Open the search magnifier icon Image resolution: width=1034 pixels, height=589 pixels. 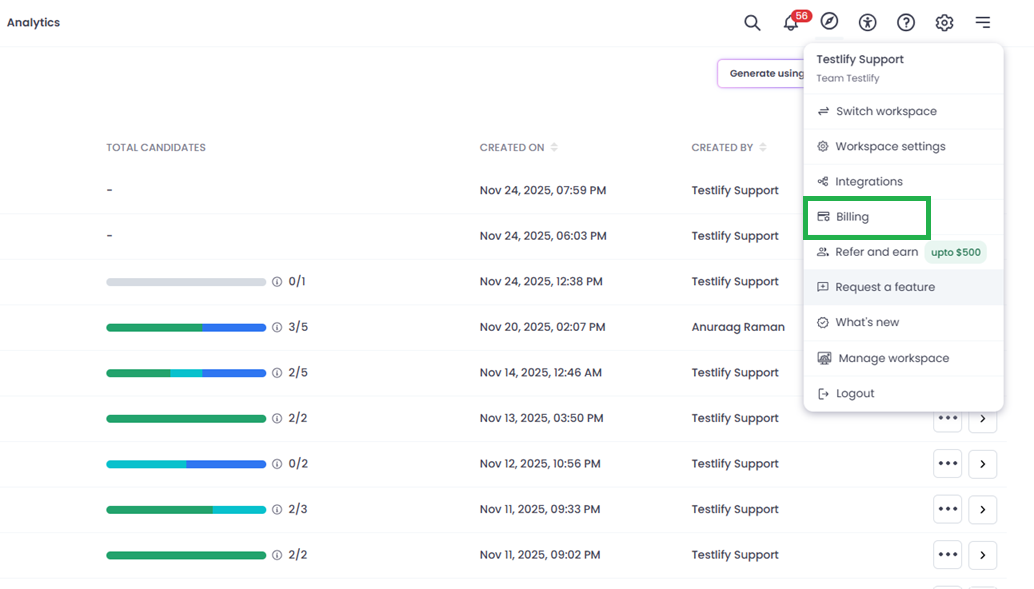click(752, 22)
